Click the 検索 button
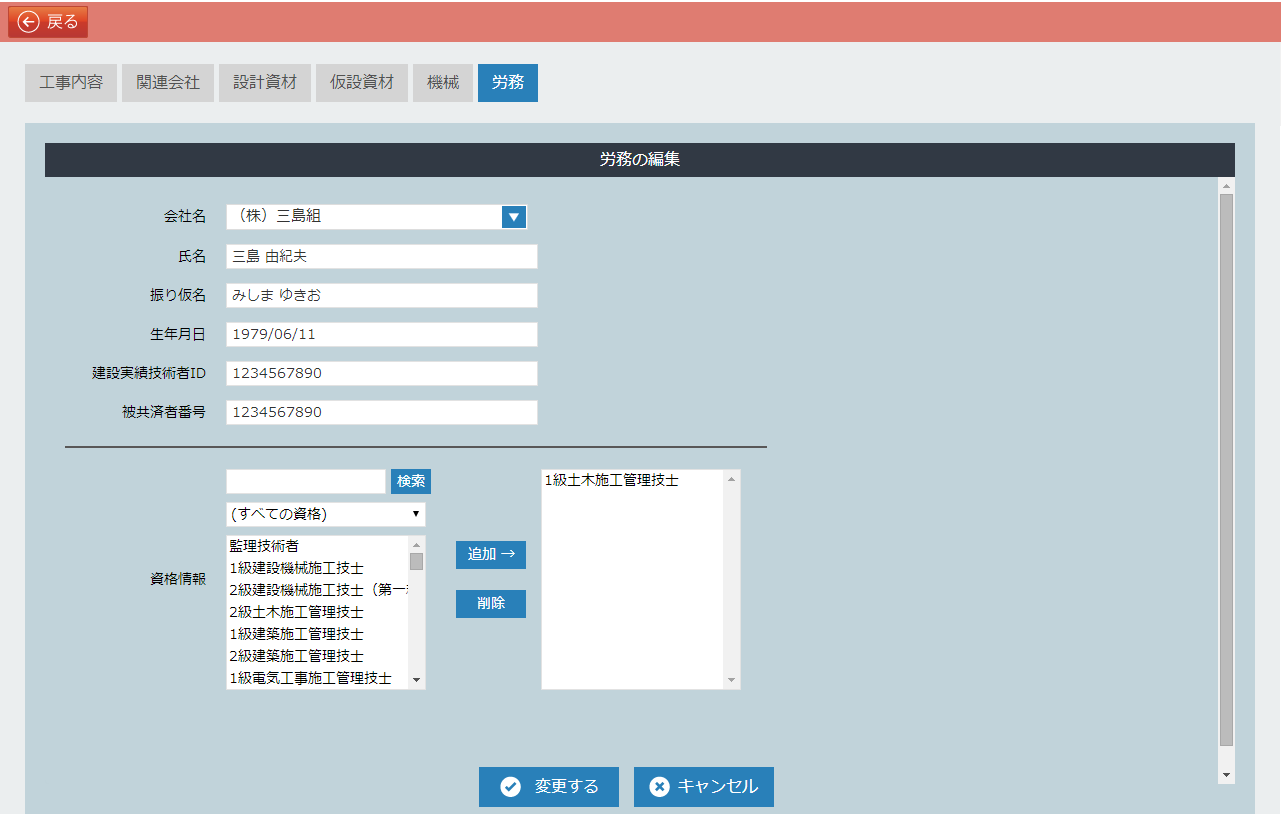The width and height of the screenshot is (1281, 814). 411,482
